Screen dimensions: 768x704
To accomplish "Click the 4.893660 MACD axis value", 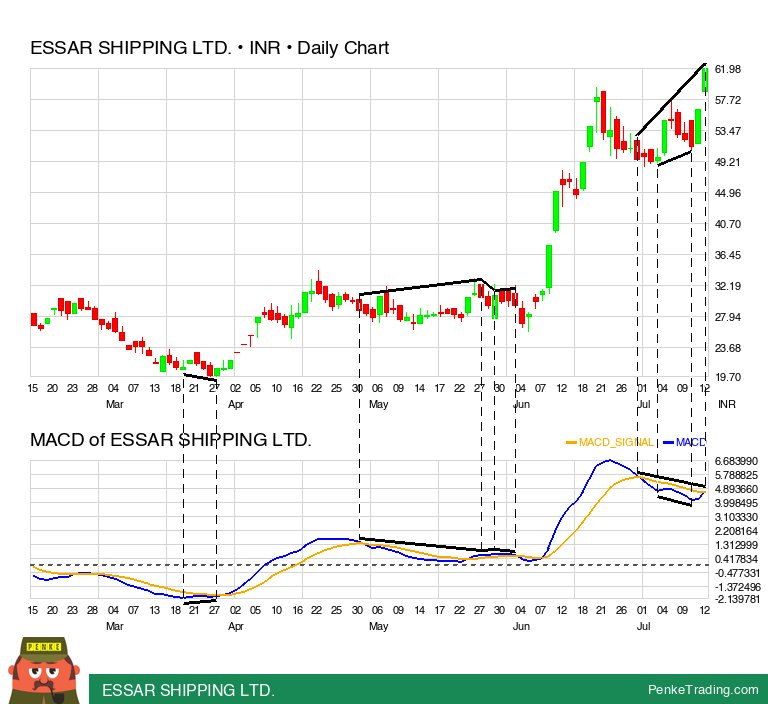I will 736,489.
